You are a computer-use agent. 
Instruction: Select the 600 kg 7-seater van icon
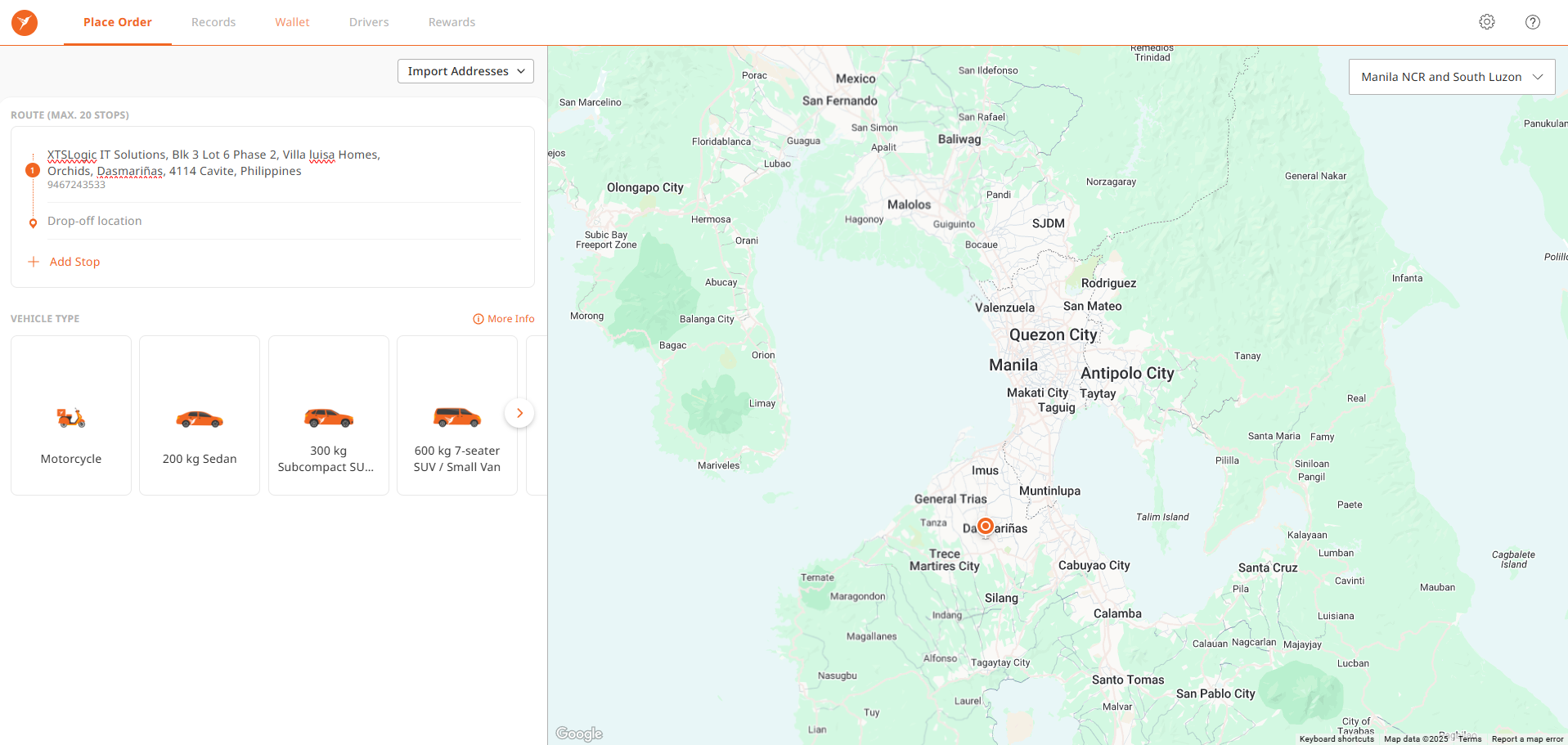coord(457,417)
